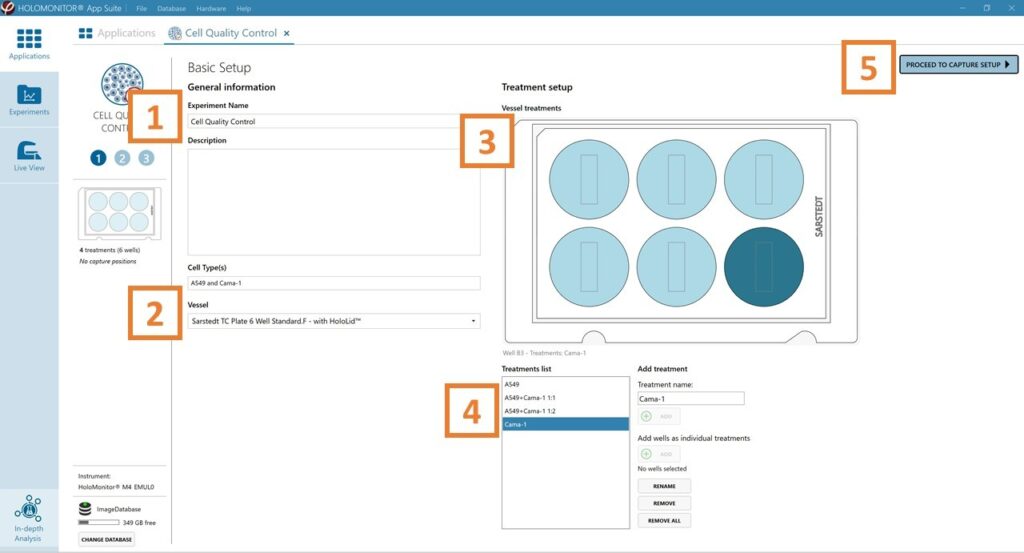The width and height of the screenshot is (1024, 553).
Task: Open the Vessel dropdown
Action: coord(334,321)
